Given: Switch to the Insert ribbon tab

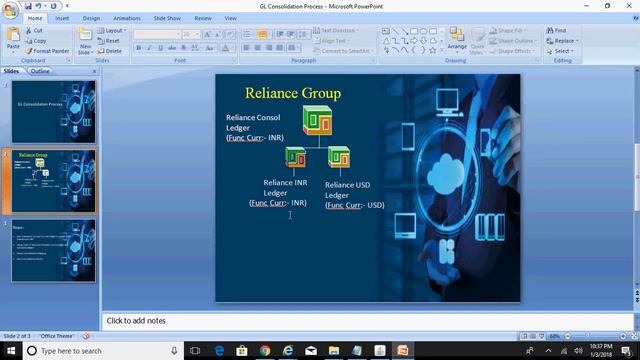Looking at the screenshot, I should 62,18.
